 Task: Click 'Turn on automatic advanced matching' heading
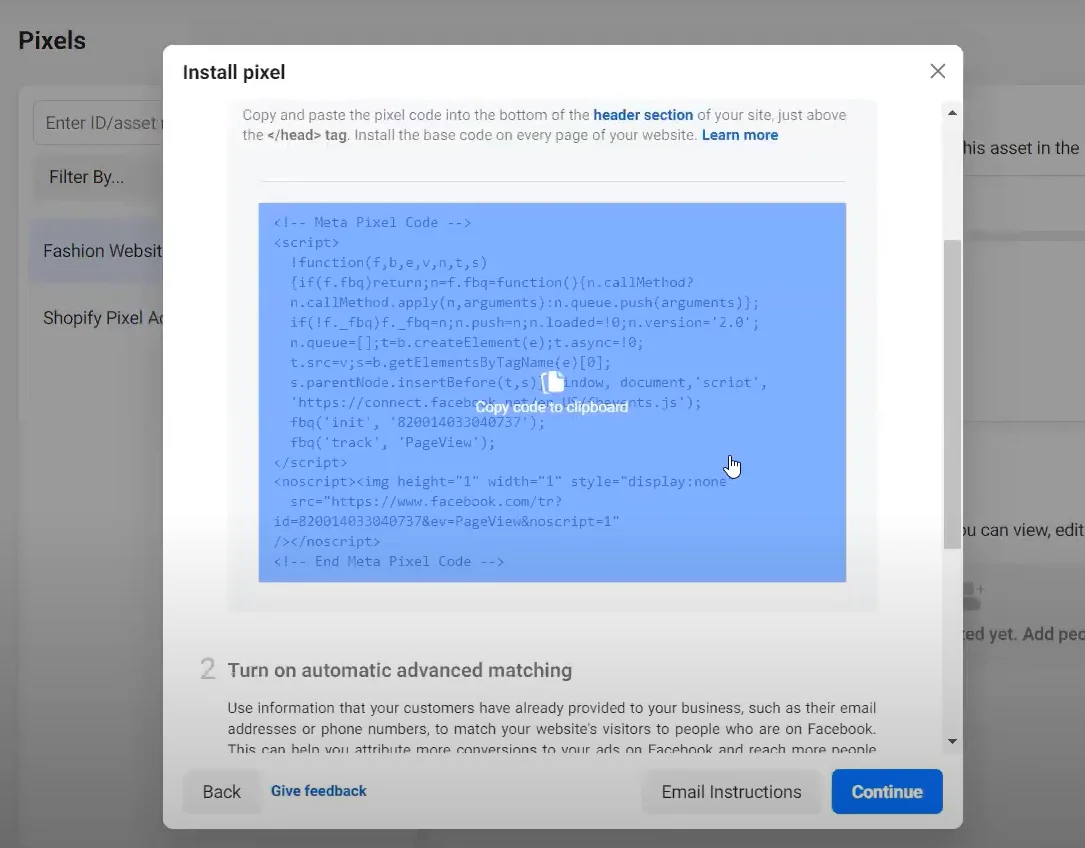(x=400, y=670)
